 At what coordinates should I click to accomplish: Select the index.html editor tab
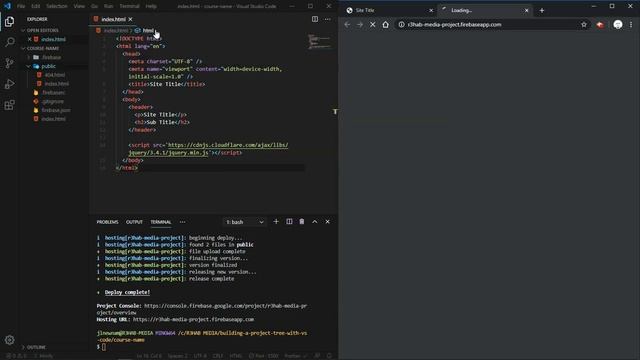tap(113, 19)
